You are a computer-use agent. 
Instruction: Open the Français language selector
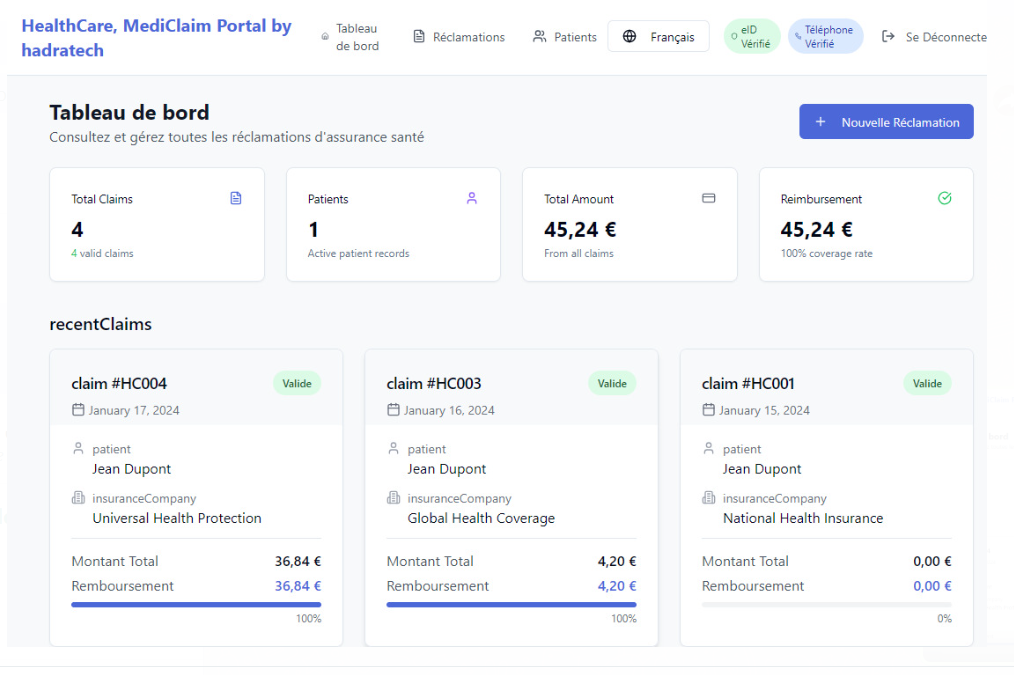(658, 37)
